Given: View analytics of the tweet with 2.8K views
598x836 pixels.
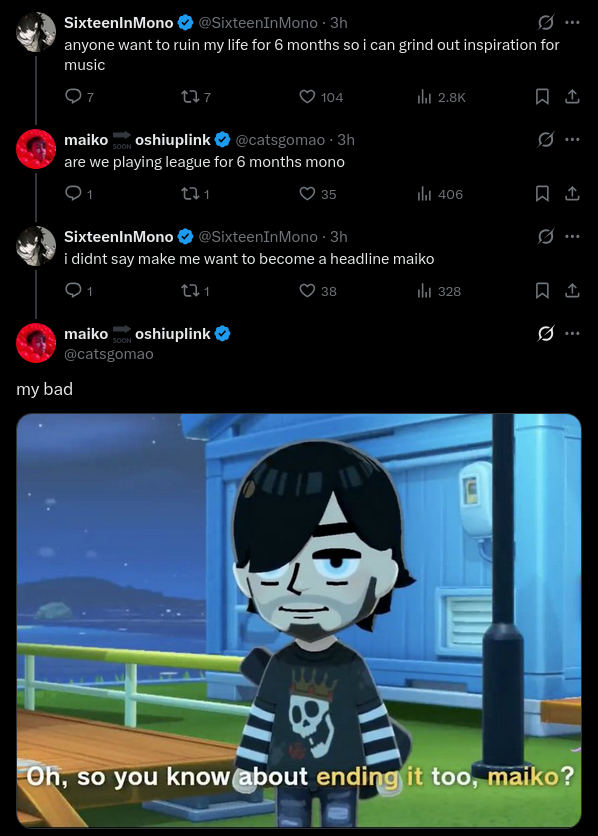Looking at the screenshot, I should tap(424, 97).
